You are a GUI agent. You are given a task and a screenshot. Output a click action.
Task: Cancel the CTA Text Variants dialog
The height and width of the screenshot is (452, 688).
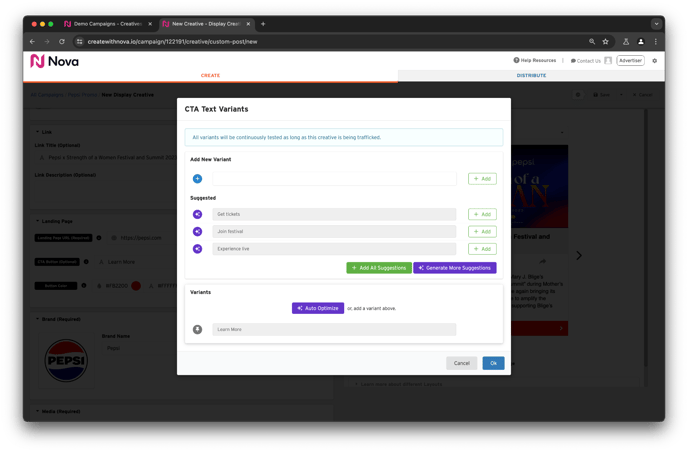coord(461,363)
